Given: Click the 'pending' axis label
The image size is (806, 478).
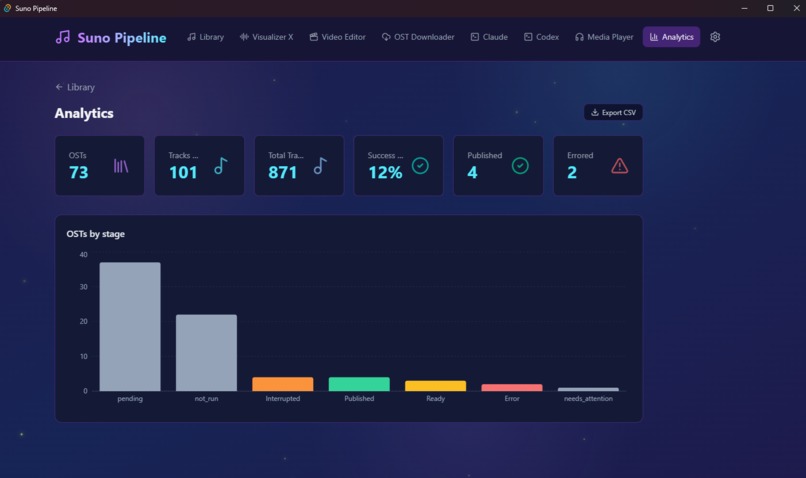Looking at the screenshot, I should point(130,398).
